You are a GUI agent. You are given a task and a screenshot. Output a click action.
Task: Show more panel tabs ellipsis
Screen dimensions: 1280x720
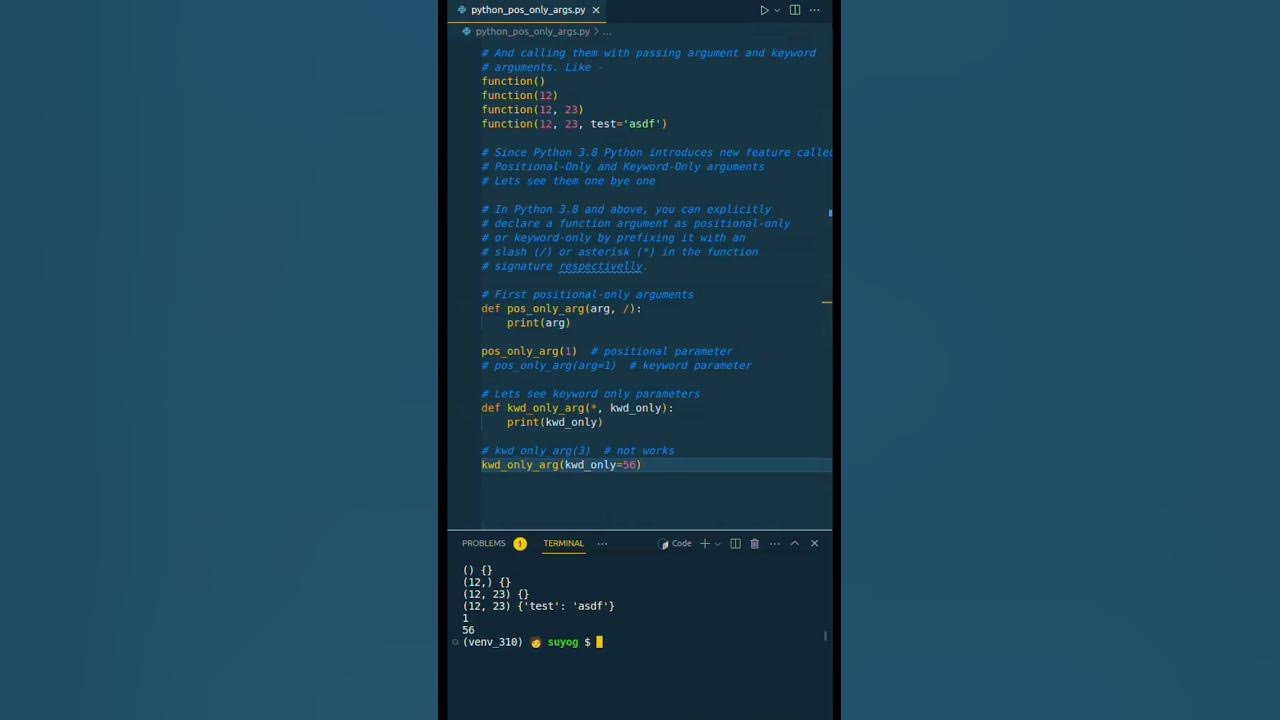click(x=602, y=544)
